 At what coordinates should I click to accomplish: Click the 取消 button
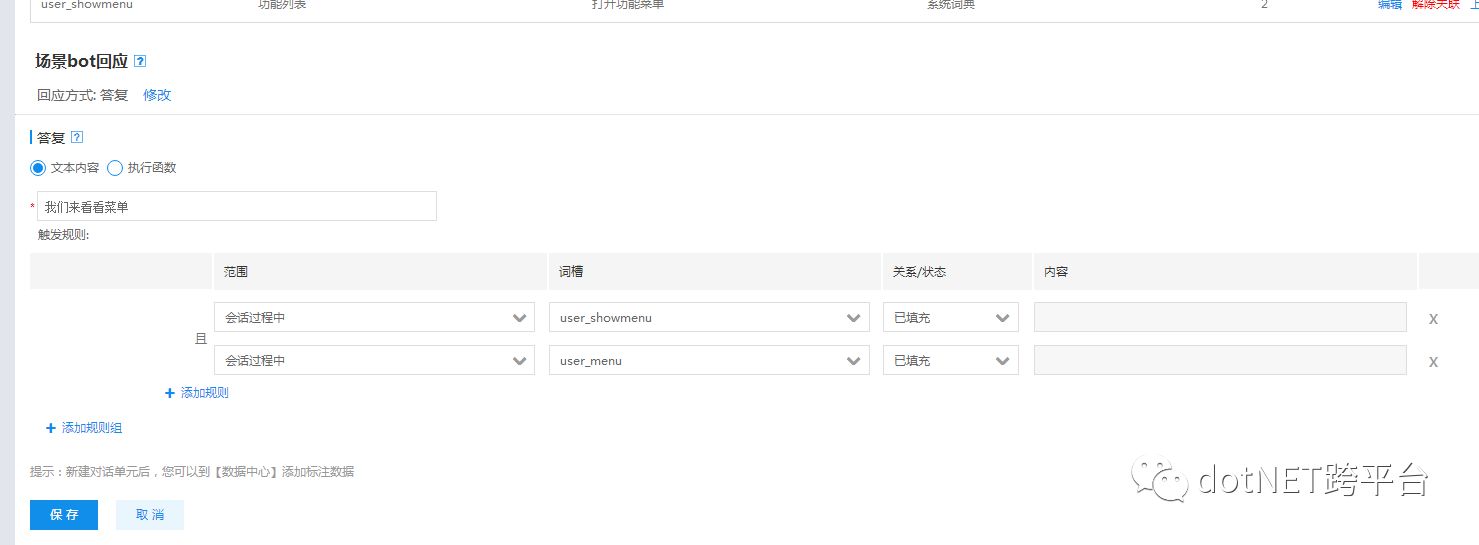click(x=150, y=514)
